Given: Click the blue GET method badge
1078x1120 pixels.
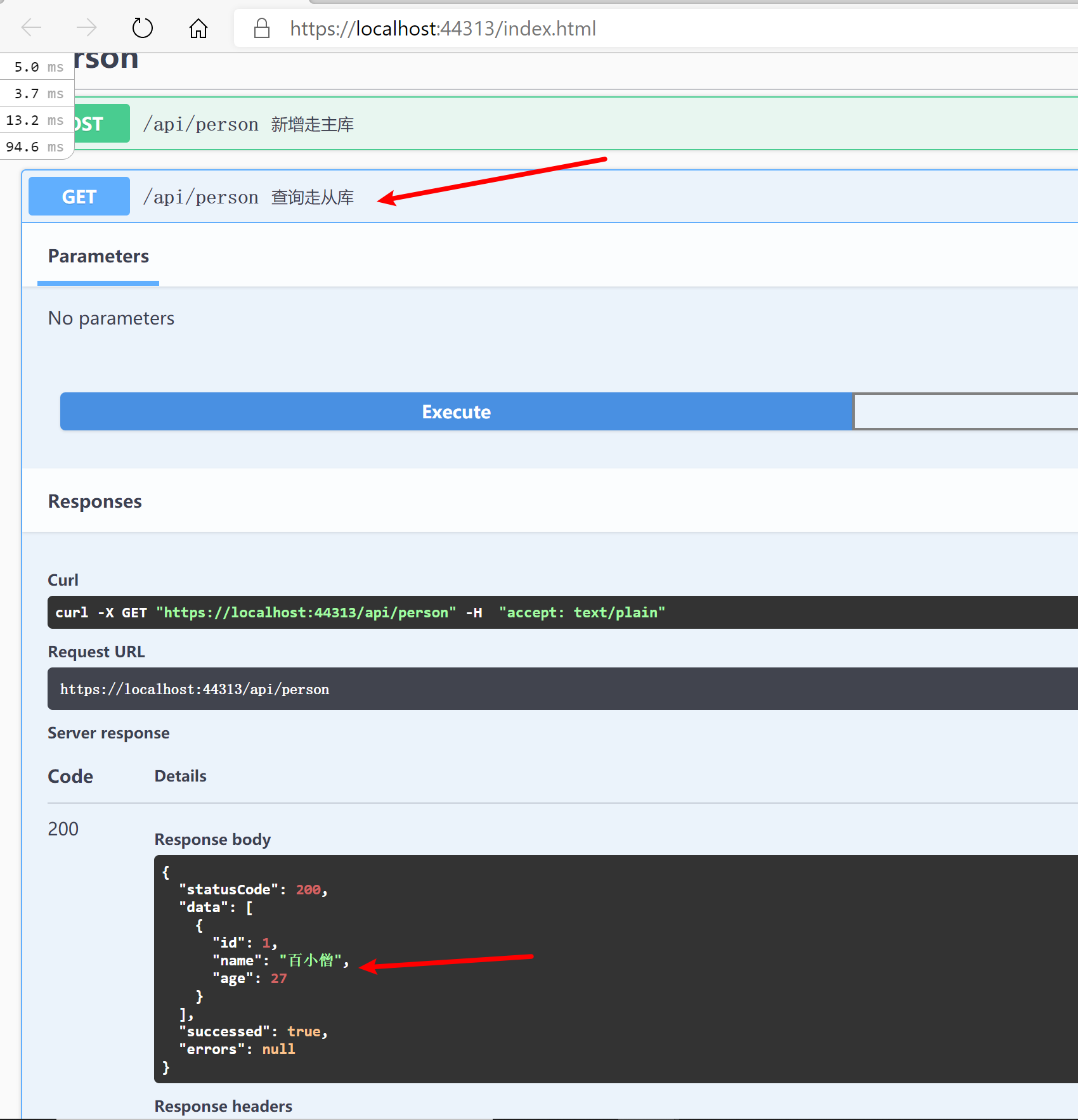Looking at the screenshot, I should point(79,197).
